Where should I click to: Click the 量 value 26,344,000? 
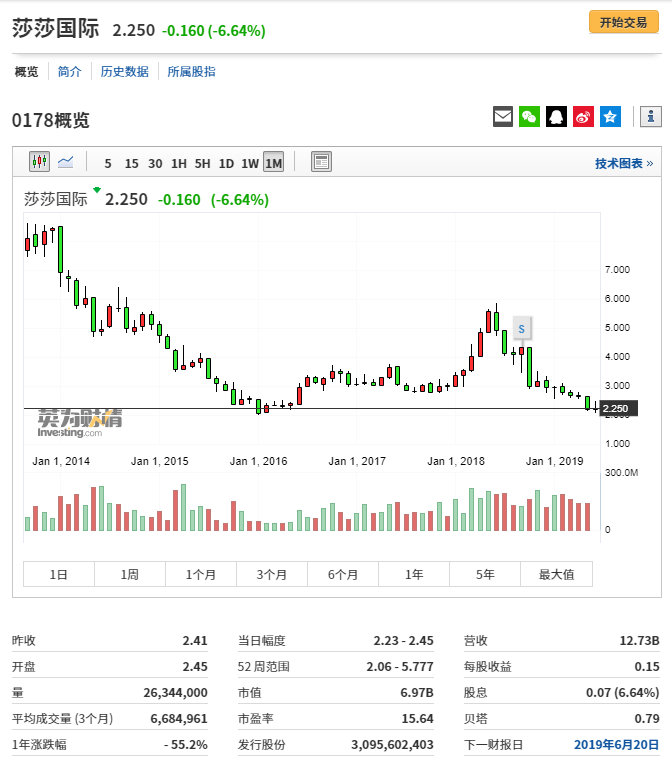(x=176, y=693)
